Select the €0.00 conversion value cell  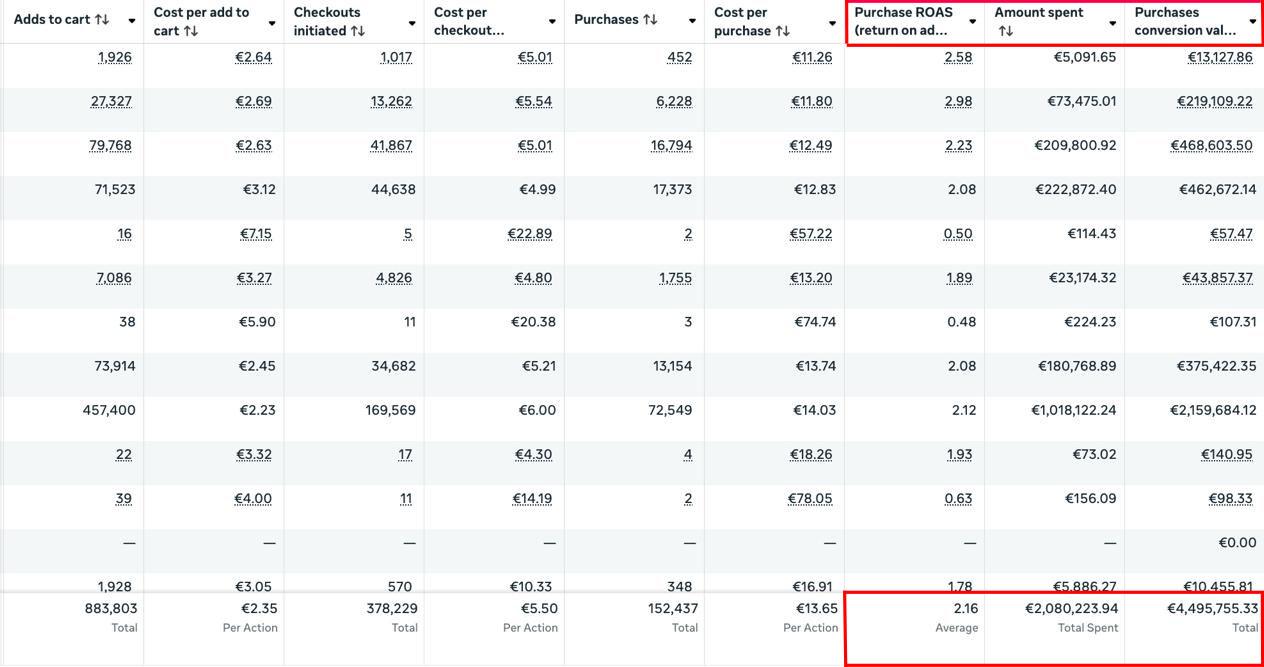[x=1238, y=542]
